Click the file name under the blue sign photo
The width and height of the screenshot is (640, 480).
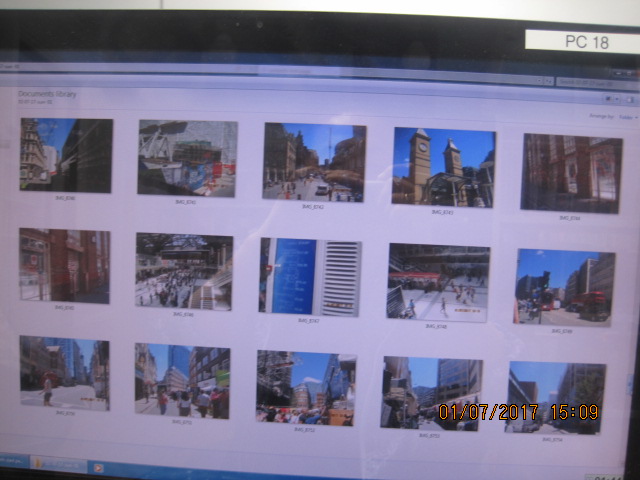tap(308, 321)
